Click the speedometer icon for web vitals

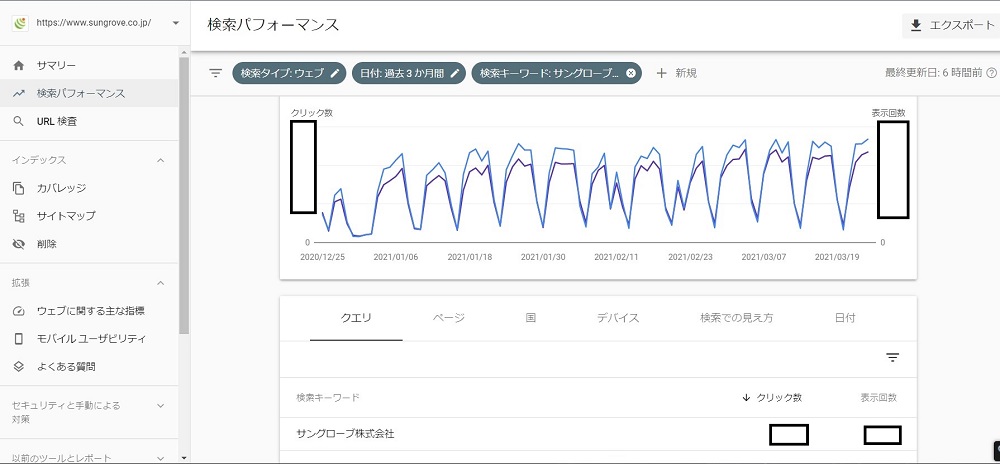point(18,311)
